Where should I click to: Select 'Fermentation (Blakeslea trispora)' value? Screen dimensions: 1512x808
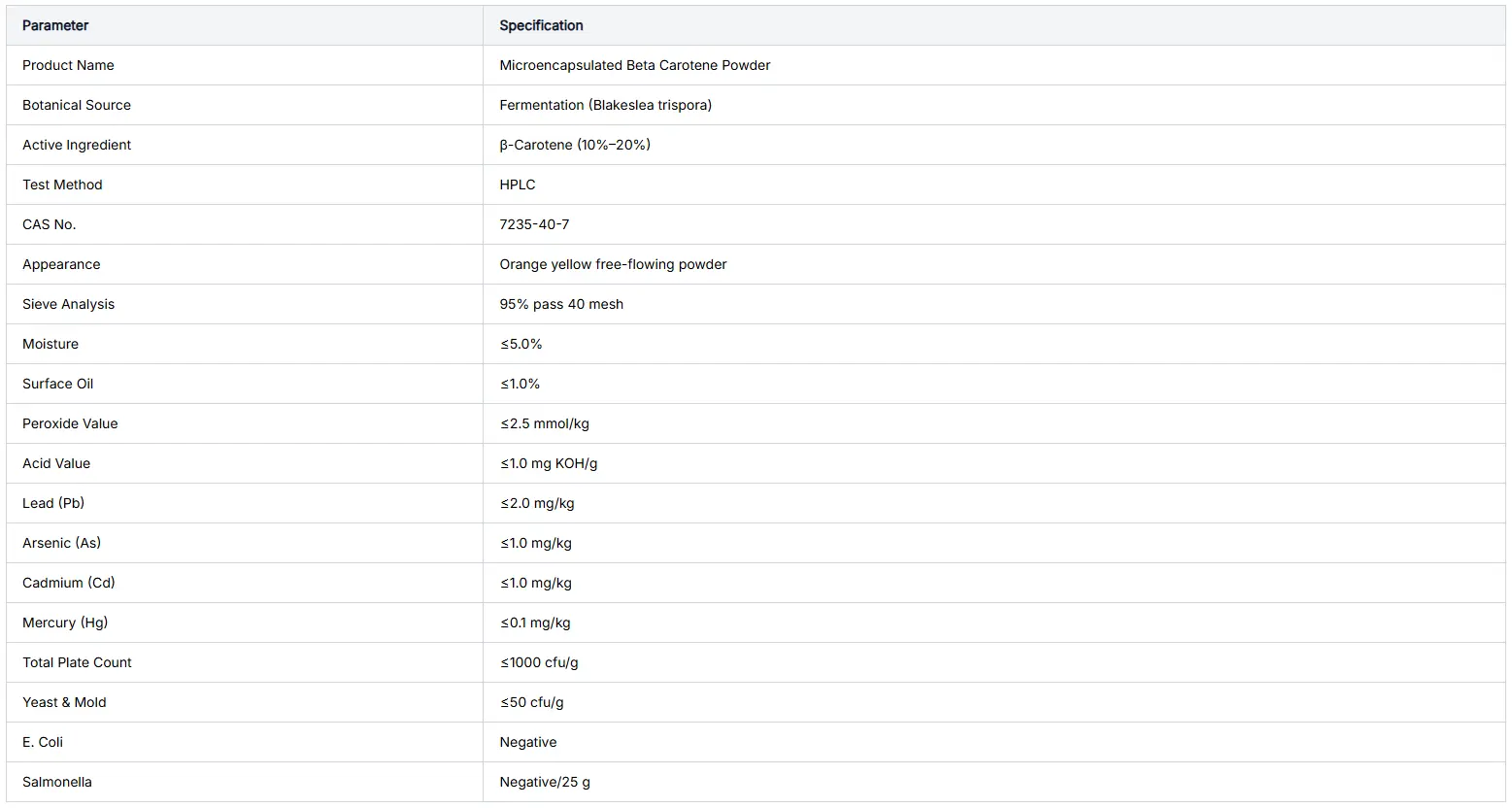click(605, 105)
